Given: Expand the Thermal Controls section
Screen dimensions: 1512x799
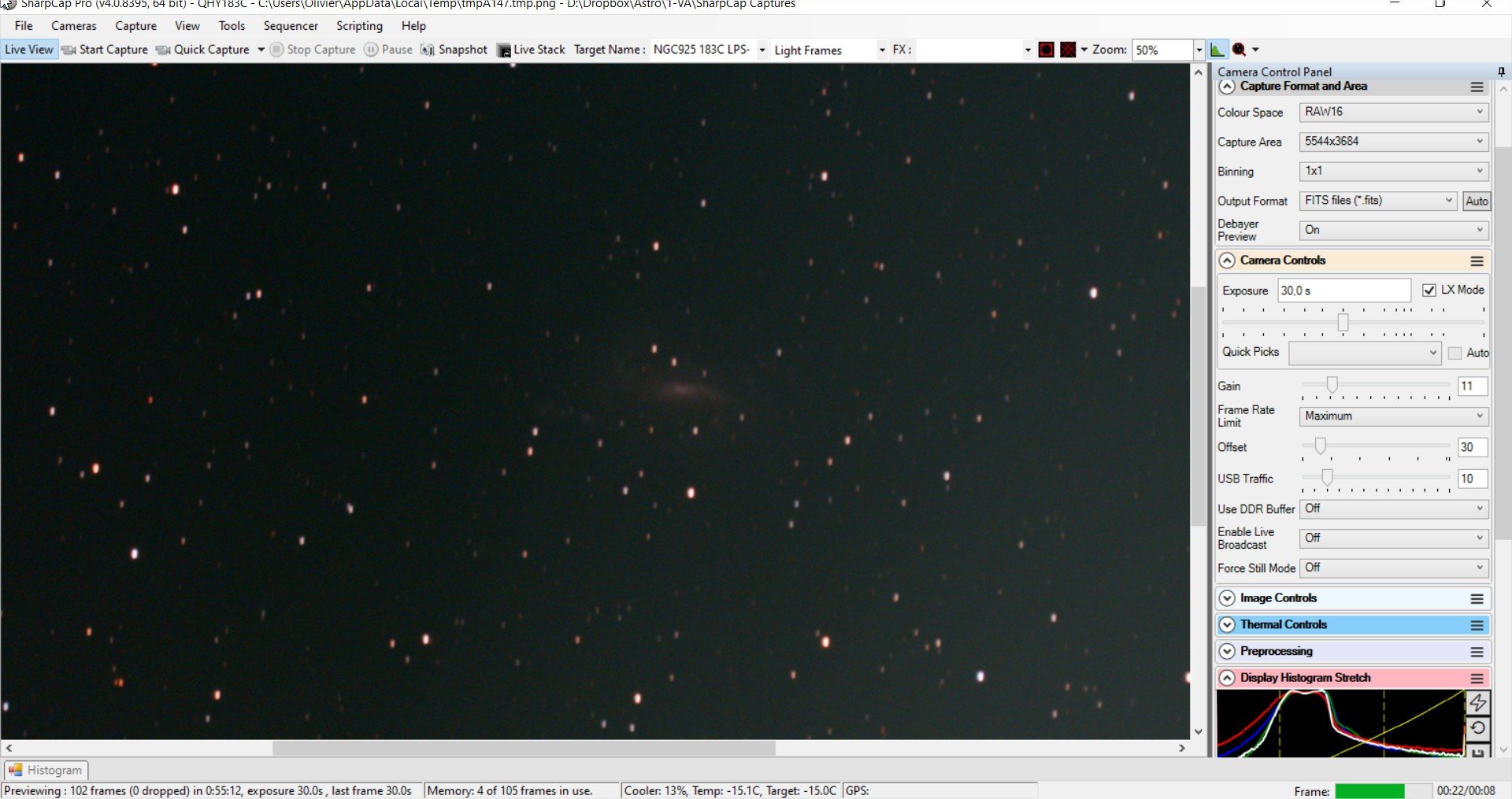Looking at the screenshot, I should click(1227, 625).
